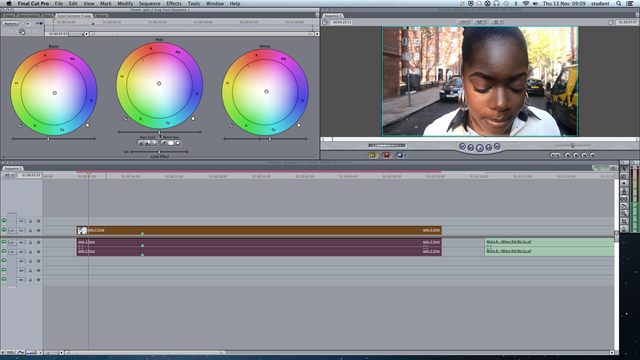
Task: Toggle Auto Select on track V1
Action: [38, 231]
